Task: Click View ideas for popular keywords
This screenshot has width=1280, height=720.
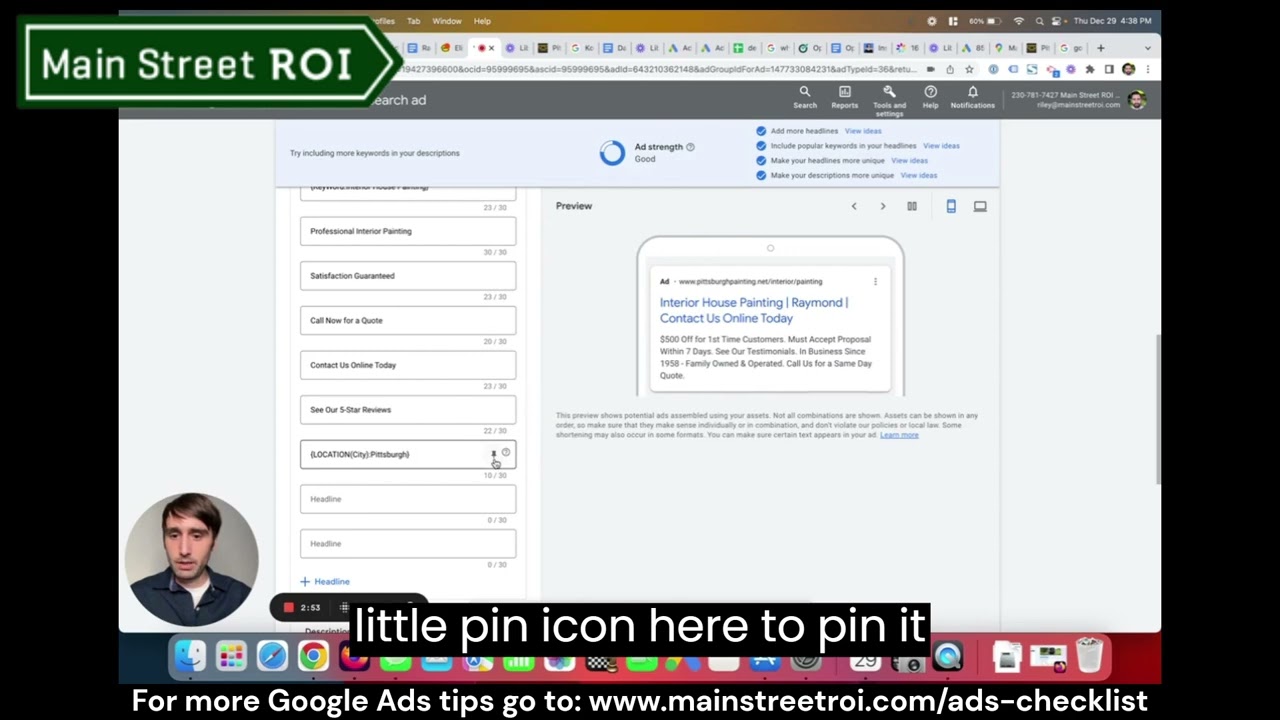Action: click(x=941, y=146)
